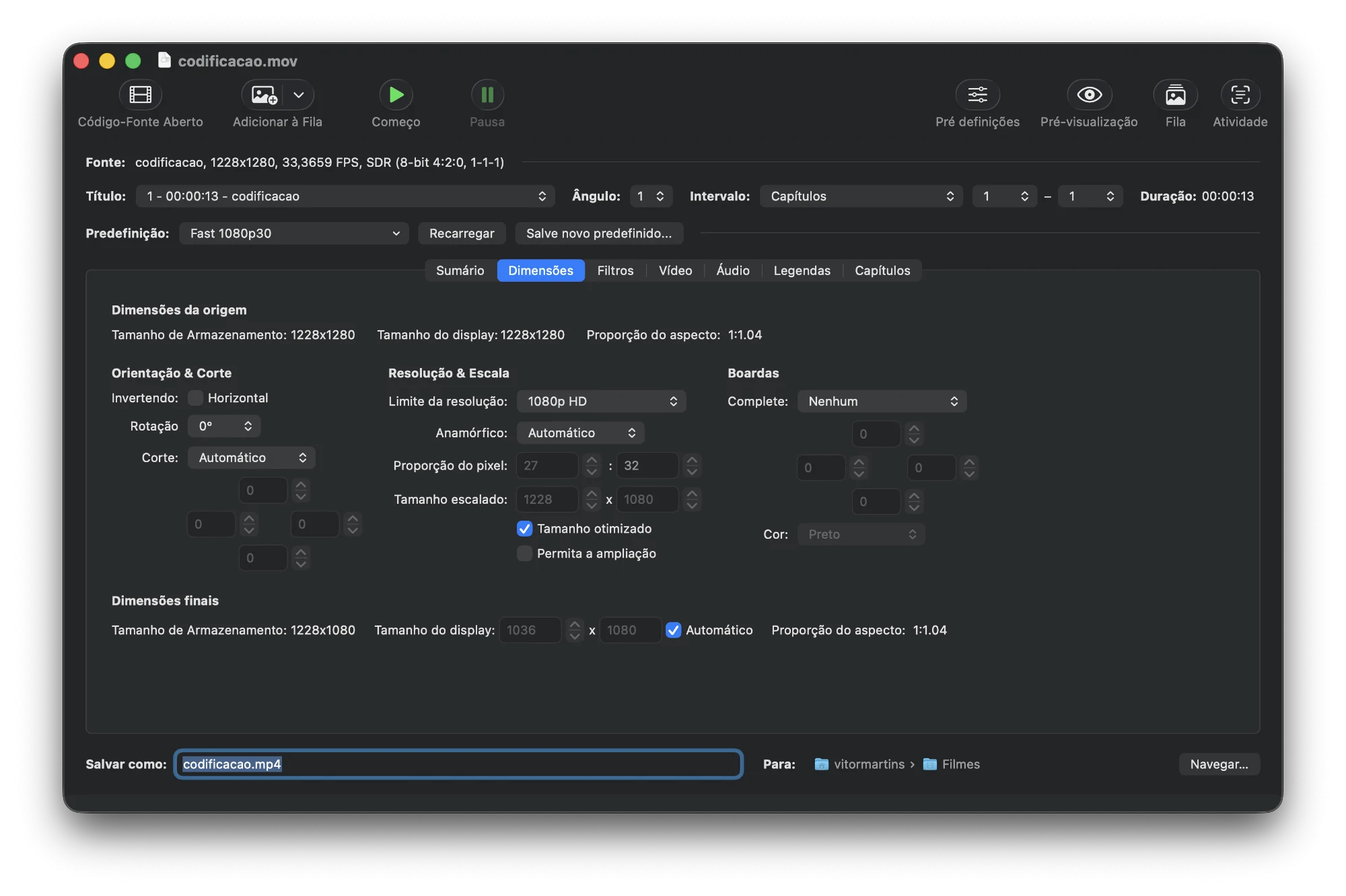Click the Salvar como filename field
The width and height of the screenshot is (1346, 896).
click(x=458, y=764)
